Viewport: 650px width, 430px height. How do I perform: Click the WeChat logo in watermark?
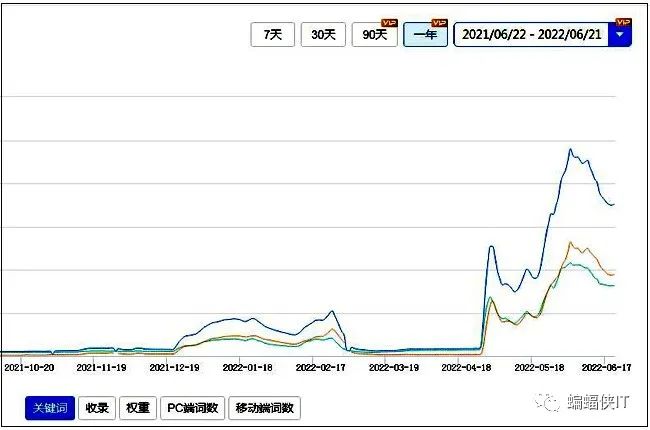[548, 401]
